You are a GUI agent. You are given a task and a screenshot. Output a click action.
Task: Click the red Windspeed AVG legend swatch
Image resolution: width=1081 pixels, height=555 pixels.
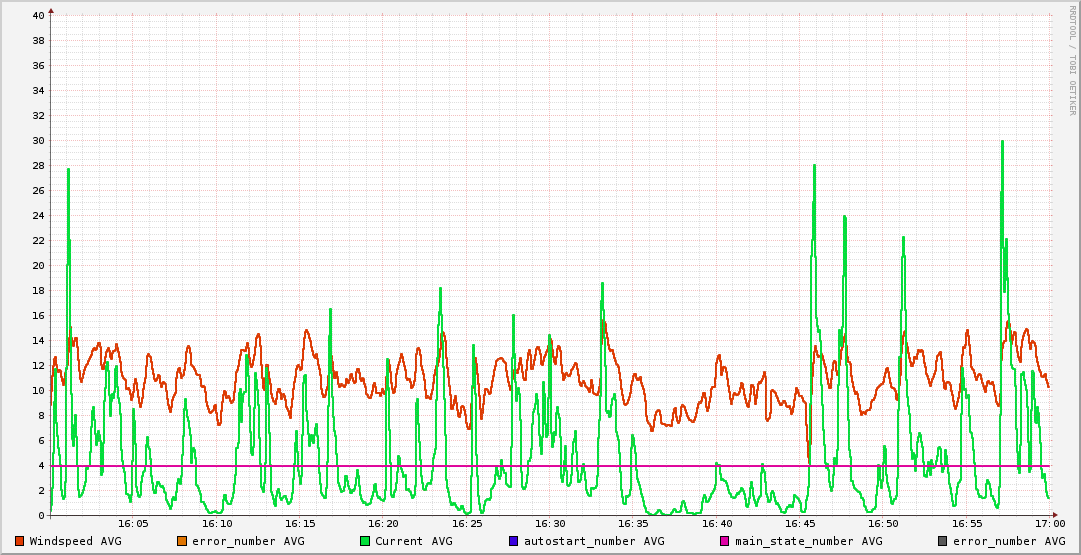pyautogui.click(x=19, y=541)
